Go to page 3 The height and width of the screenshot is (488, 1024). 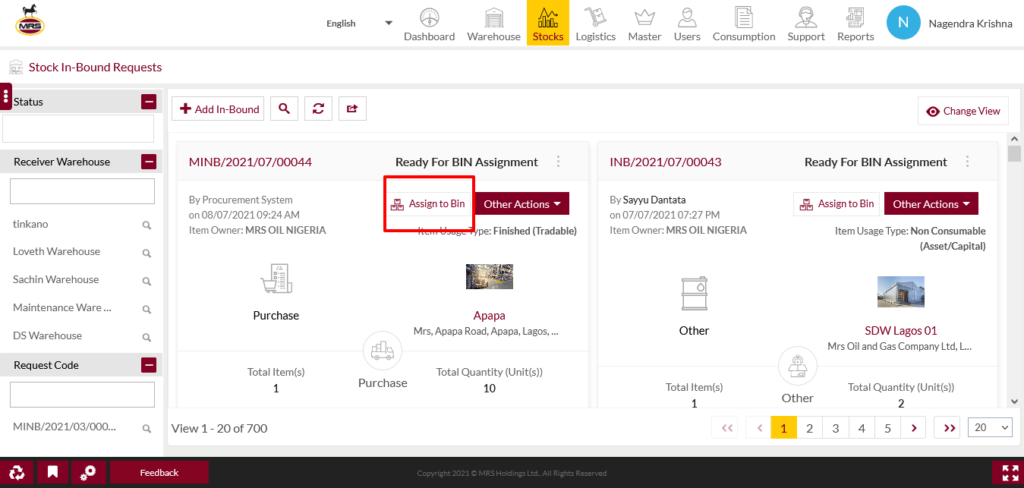pos(835,428)
